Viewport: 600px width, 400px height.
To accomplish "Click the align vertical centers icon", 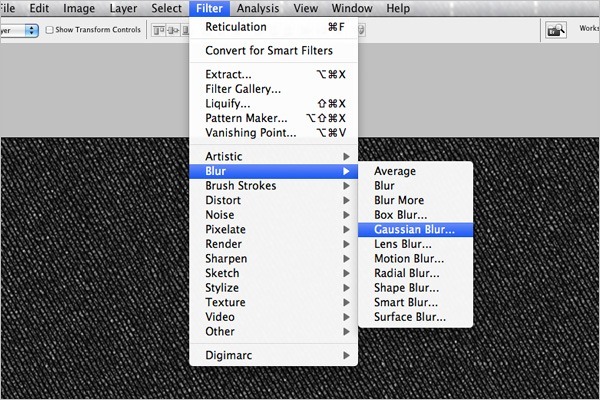I will pyautogui.click(x=173, y=30).
